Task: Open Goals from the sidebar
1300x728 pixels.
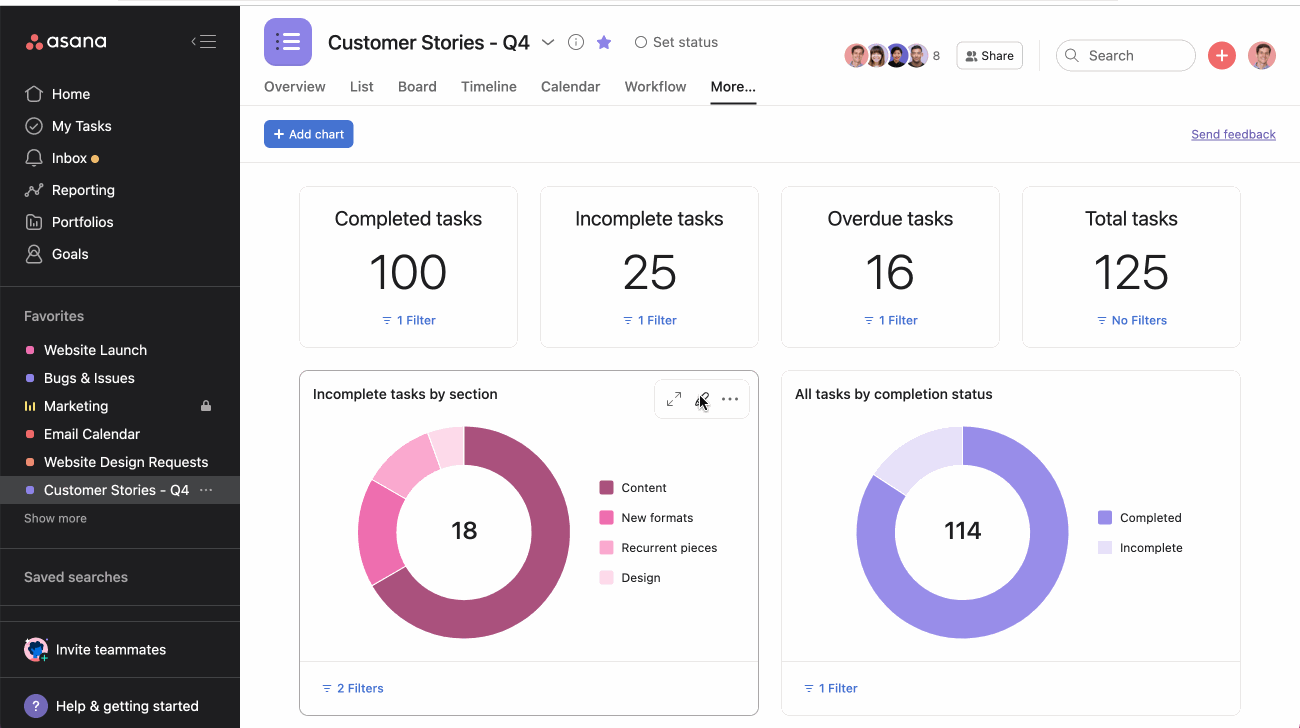Action: (67, 253)
